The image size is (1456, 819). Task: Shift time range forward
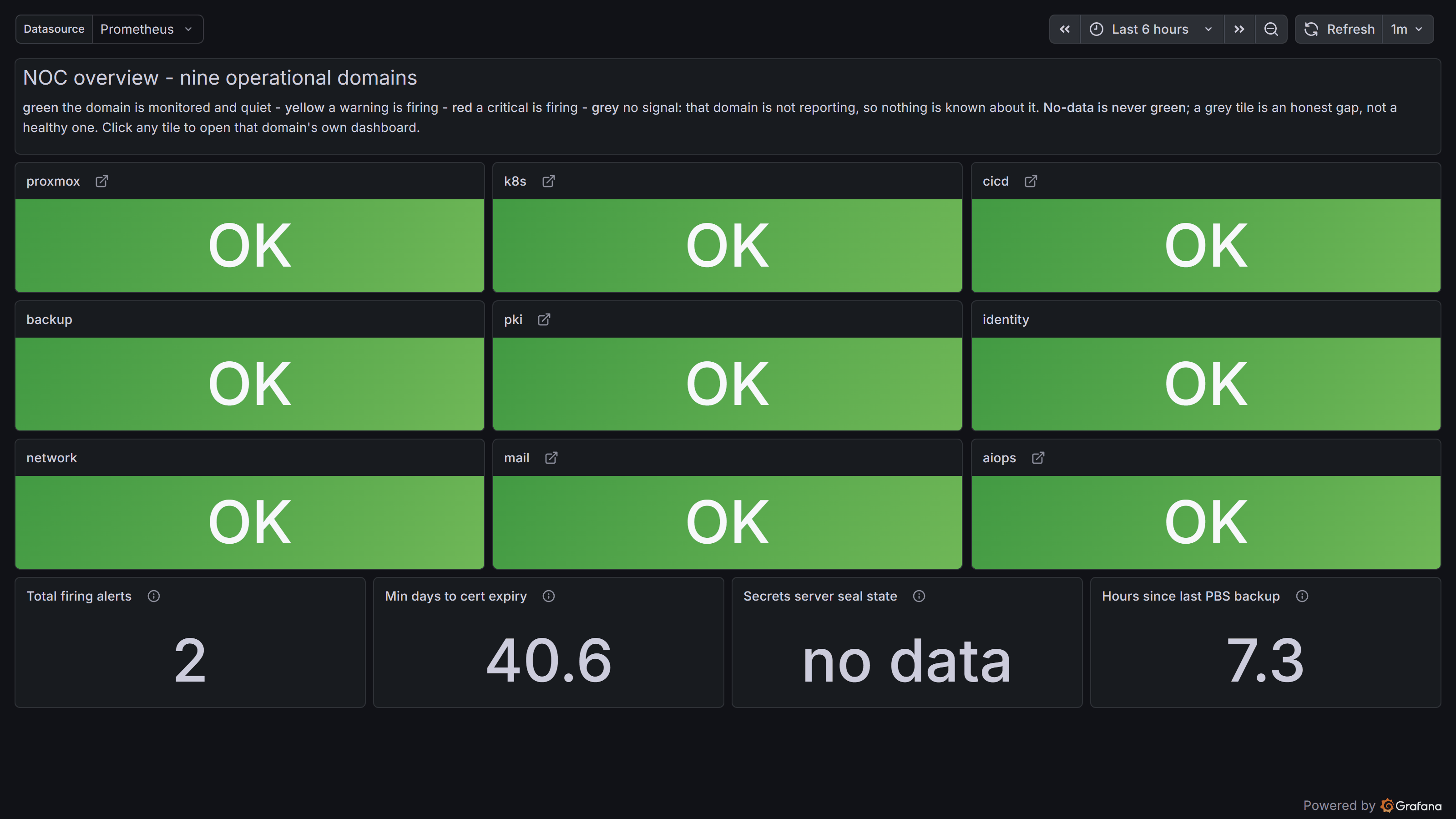1239,30
